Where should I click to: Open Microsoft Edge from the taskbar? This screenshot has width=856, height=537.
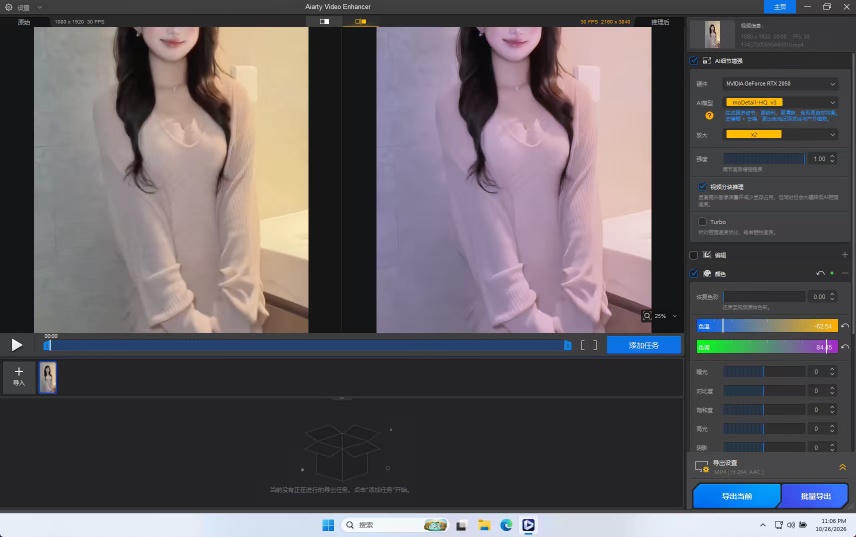(x=506, y=525)
